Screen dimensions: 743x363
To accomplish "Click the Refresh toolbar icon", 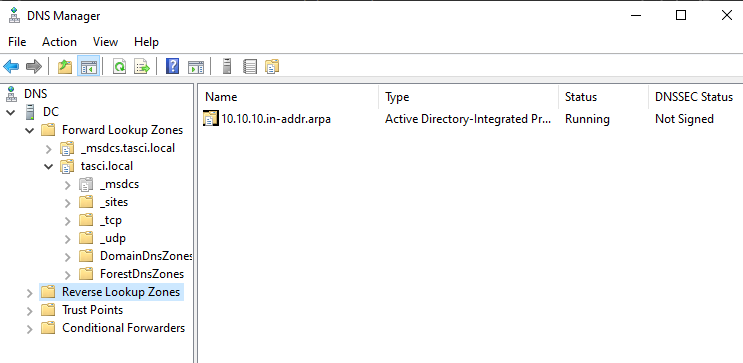I will click(119, 67).
